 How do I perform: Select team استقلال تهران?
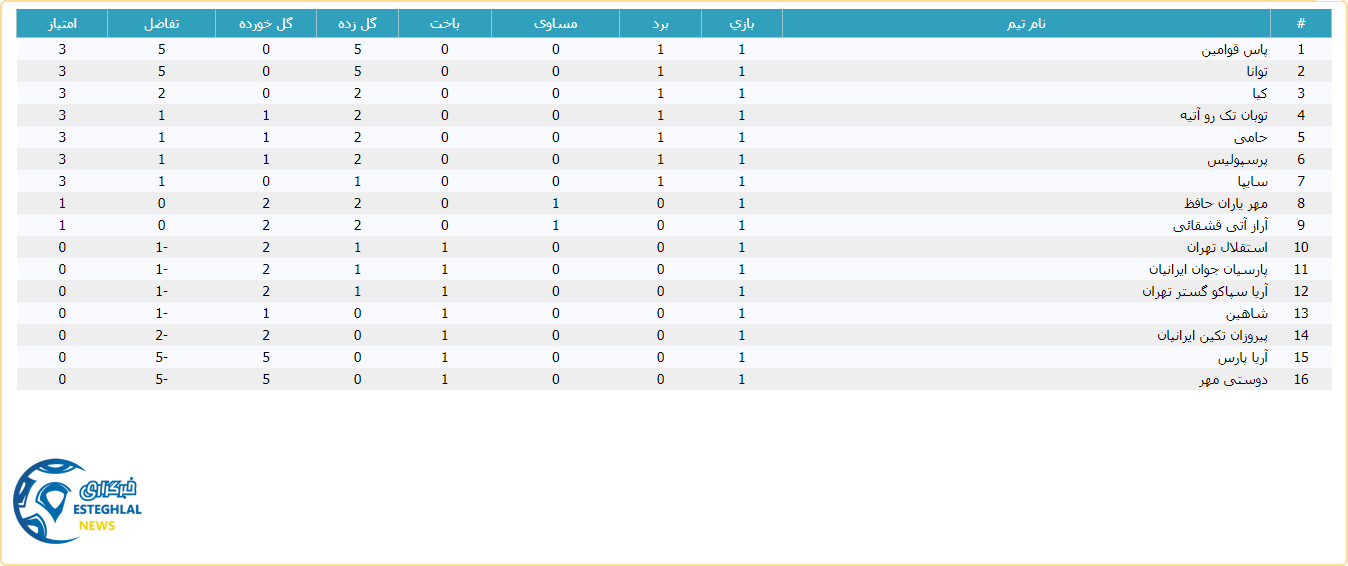click(1227, 247)
